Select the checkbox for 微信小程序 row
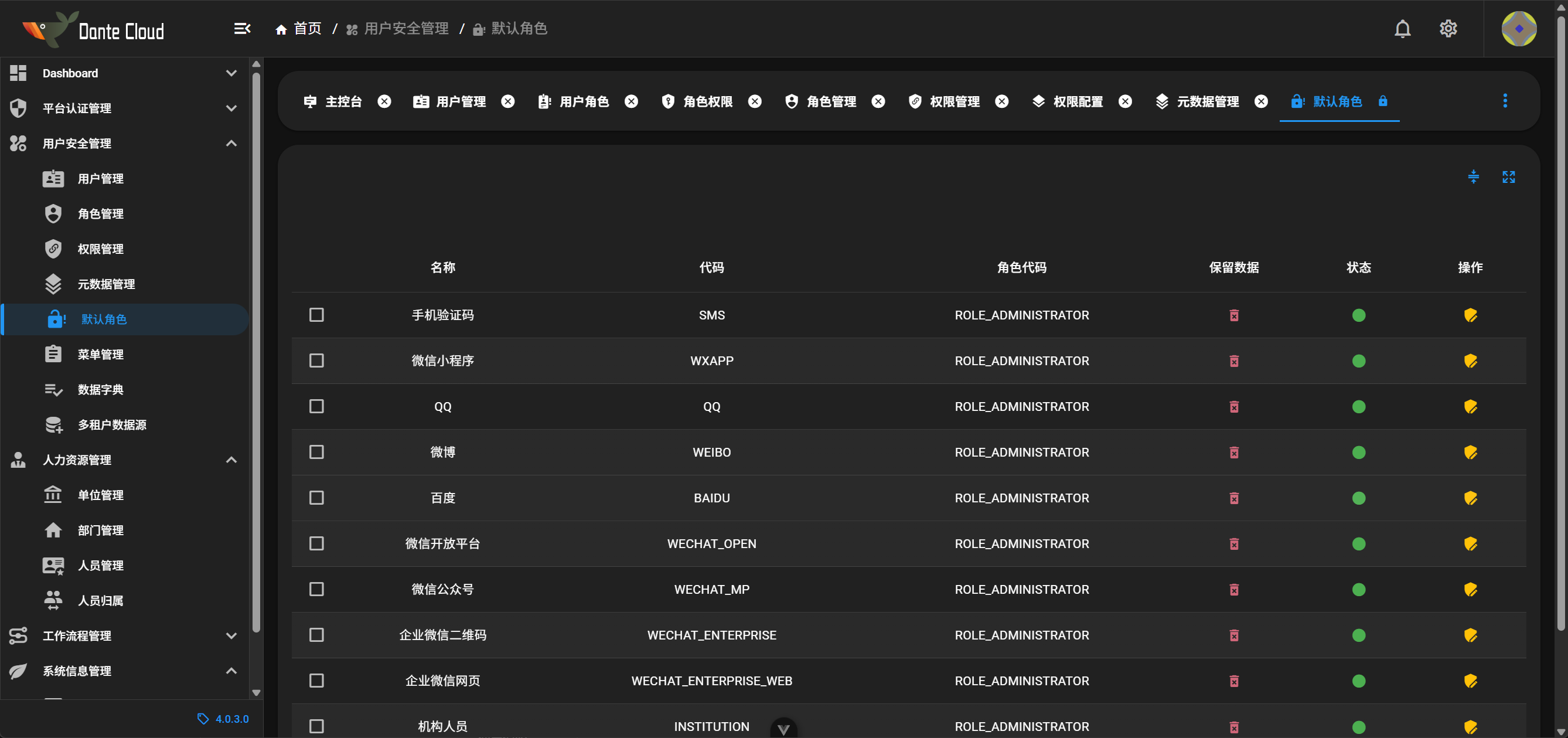The width and height of the screenshot is (1568, 738). coord(316,361)
